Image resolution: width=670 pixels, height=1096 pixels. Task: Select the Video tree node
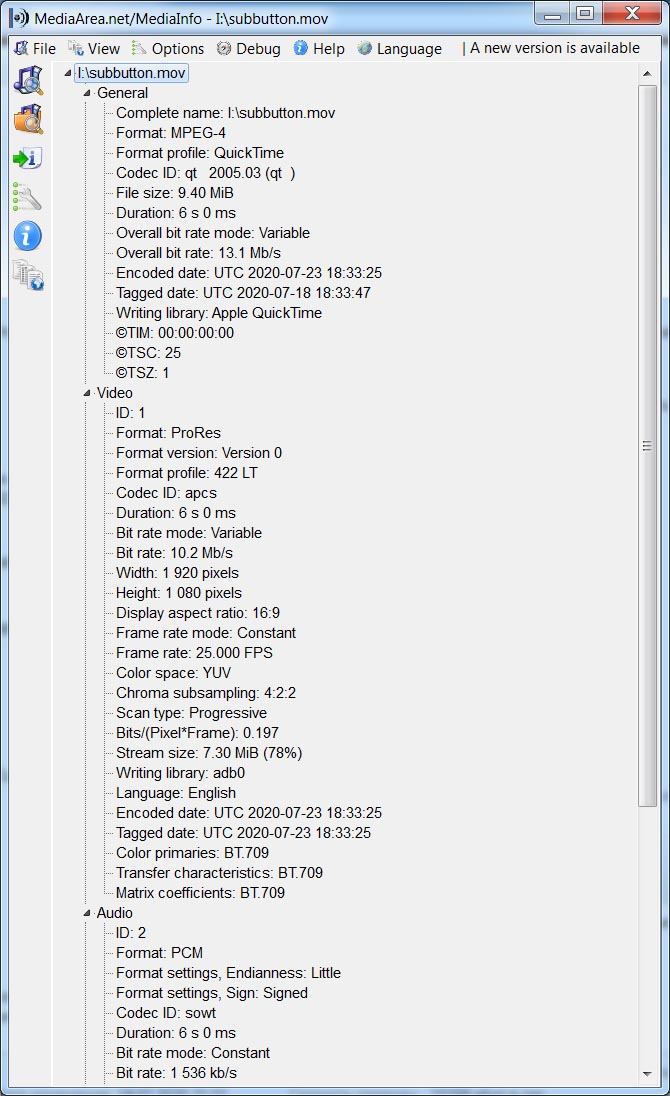[115, 393]
